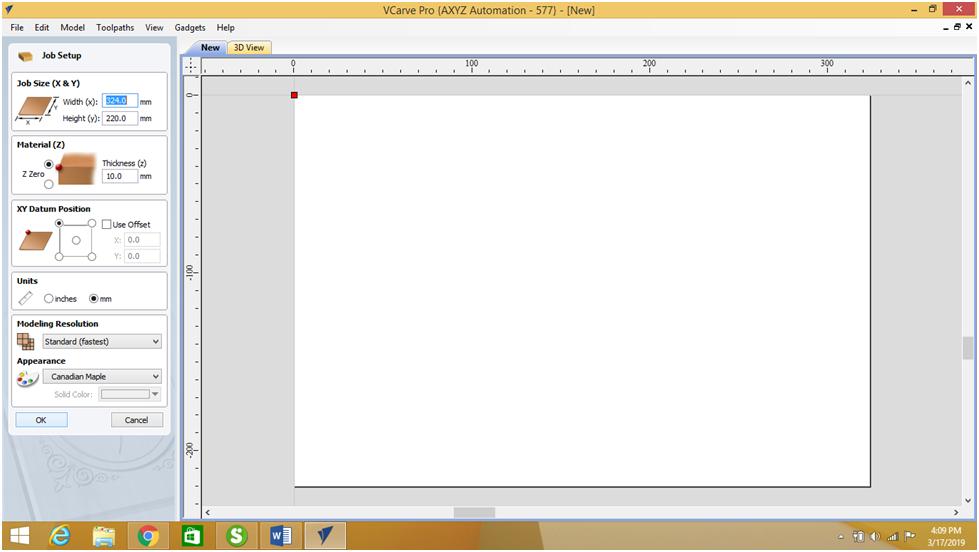Click VCarve logo in title bar
This screenshot has height=552, width=979.
pyautogui.click(x=9, y=9)
